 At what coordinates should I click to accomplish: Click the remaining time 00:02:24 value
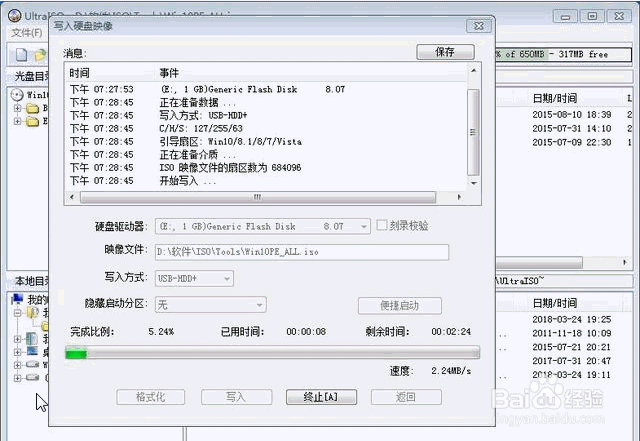pos(451,332)
